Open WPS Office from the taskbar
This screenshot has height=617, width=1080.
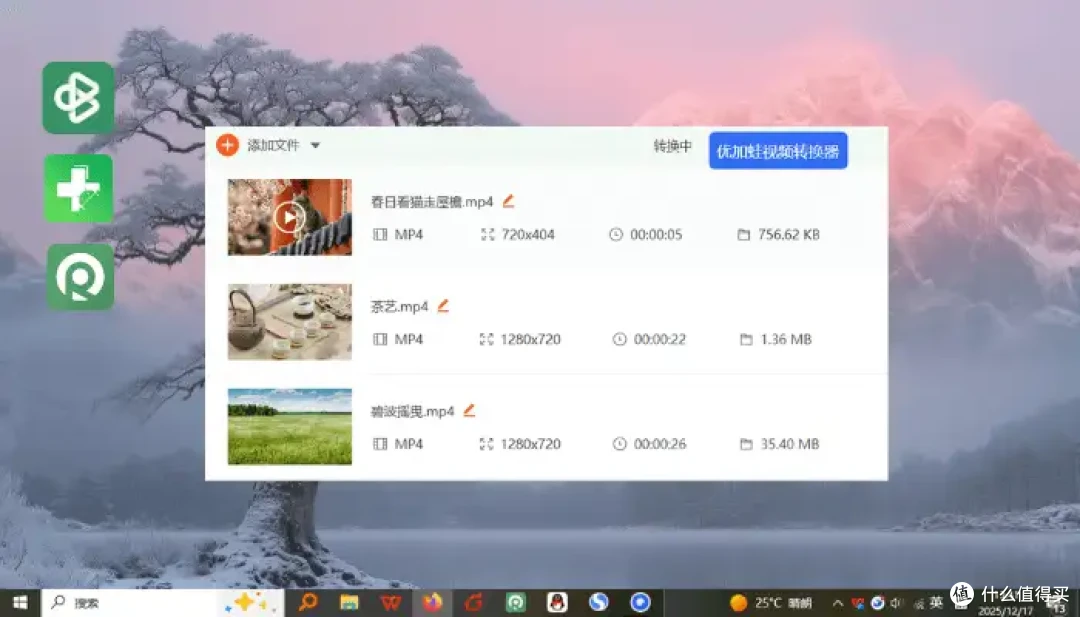(x=391, y=603)
